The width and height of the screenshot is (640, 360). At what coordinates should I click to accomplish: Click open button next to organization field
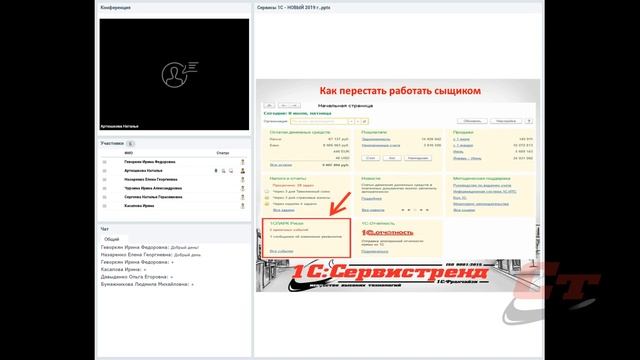(x=364, y=121)
